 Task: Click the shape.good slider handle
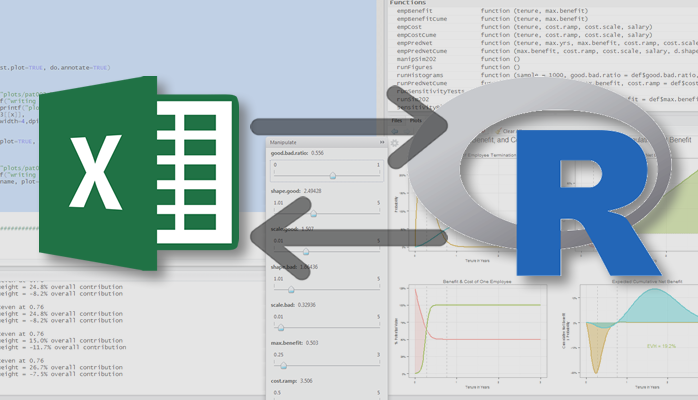tap(313, 214)
